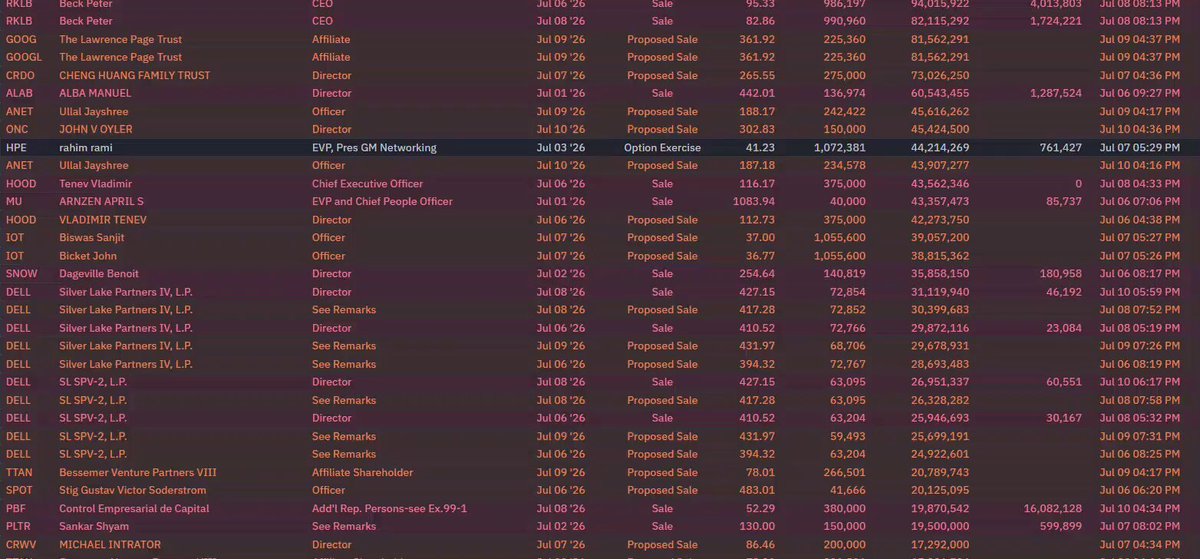Click 'EVP, Pres GM Networking' title
Image resolution: width=1200 pixels, height=559 pixels.
[x=374, y=147]
